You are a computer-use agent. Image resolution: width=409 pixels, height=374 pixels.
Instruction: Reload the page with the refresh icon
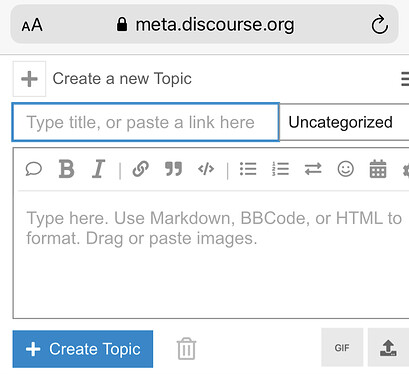point(380,25)
